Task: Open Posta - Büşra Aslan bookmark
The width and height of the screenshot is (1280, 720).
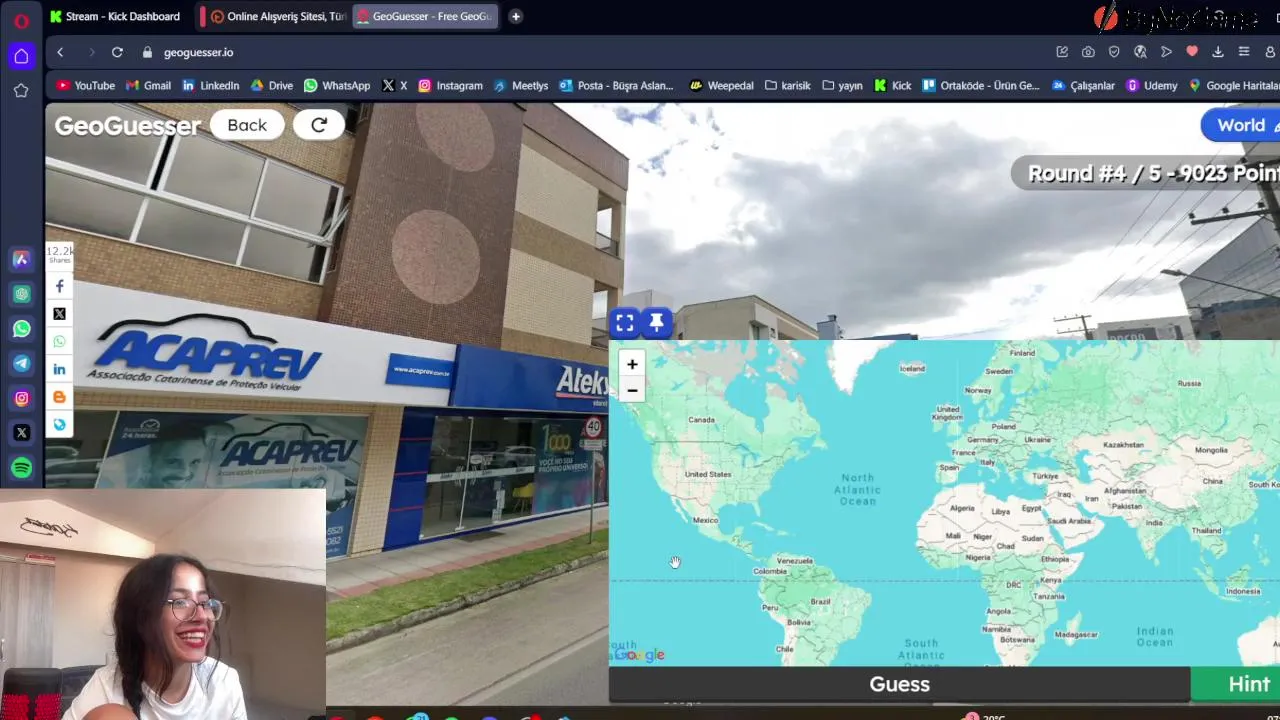Action: tap(617, 86)
